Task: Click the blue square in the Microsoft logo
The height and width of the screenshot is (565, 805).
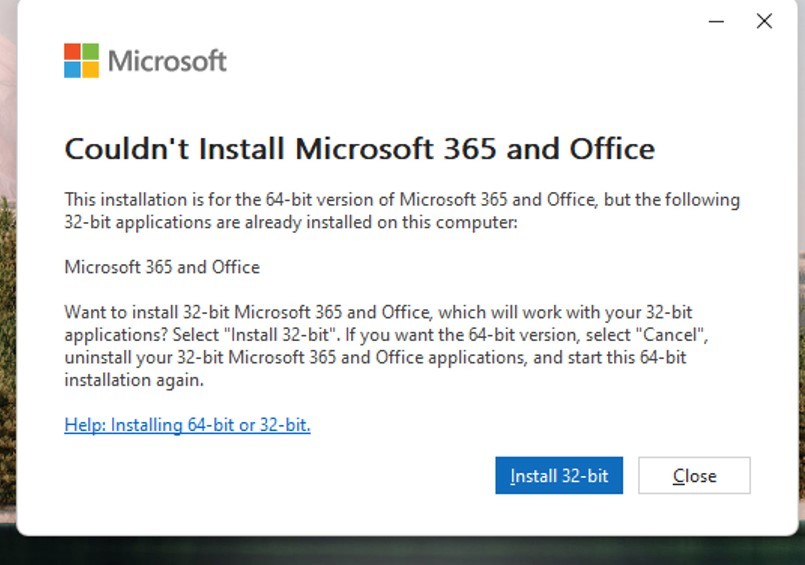Action: tap(72, 70)
